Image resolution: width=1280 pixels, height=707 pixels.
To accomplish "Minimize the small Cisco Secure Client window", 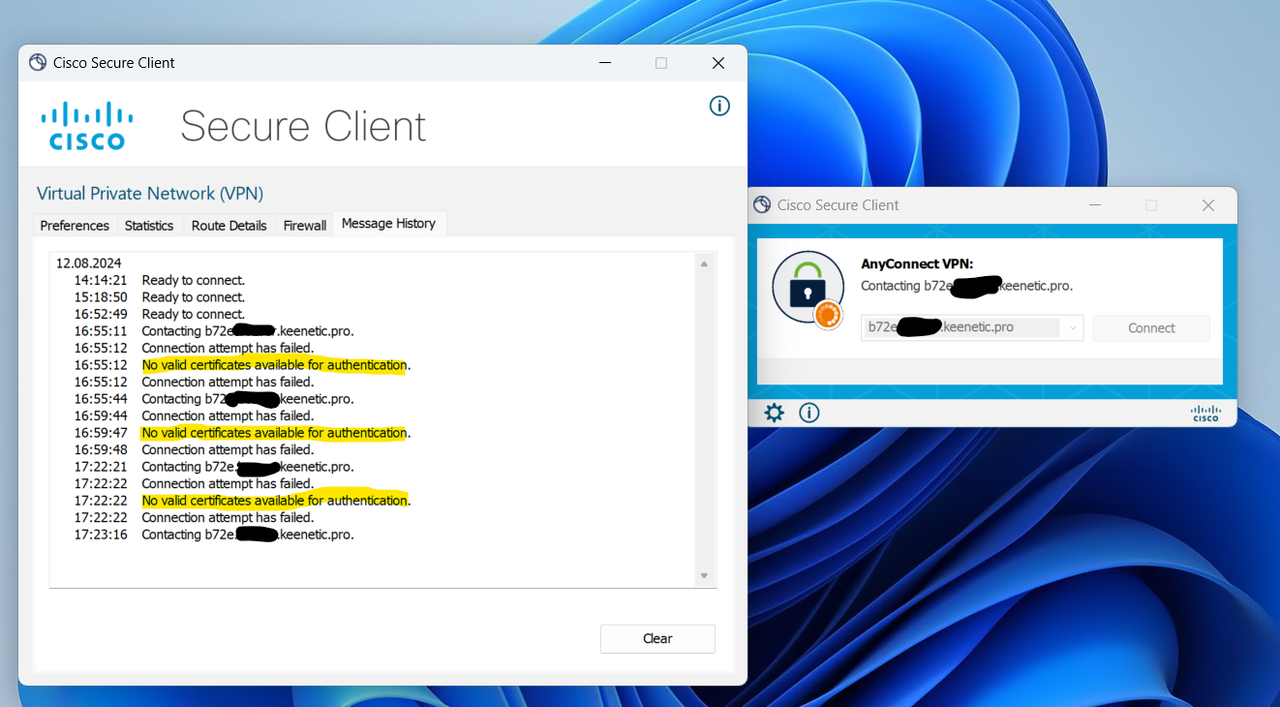I will 1096,205.
